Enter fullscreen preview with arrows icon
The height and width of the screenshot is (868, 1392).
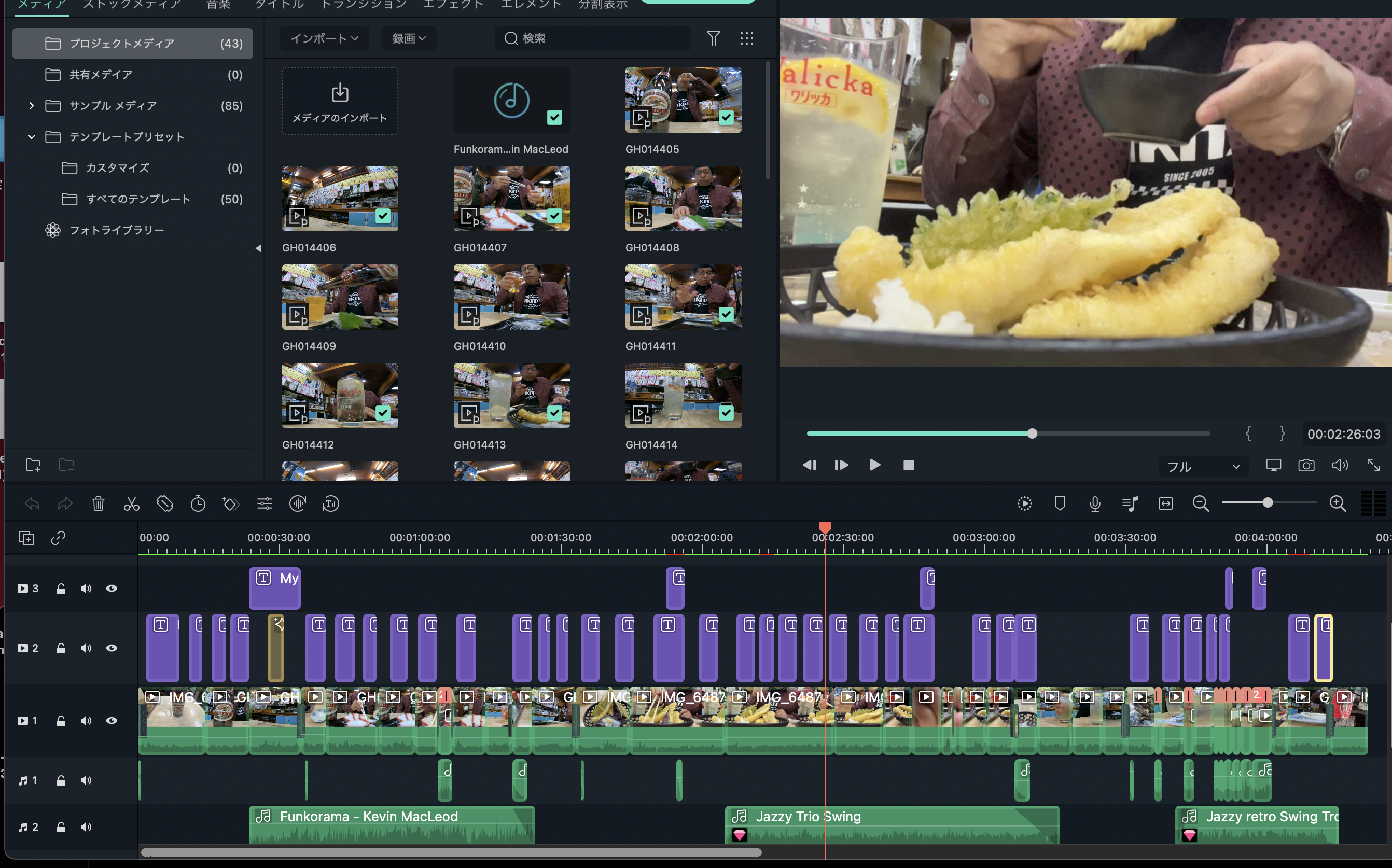[x=1373, y=465]
